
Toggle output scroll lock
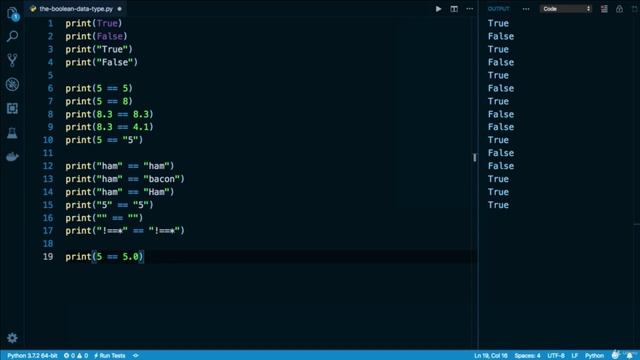coord(619,9)
